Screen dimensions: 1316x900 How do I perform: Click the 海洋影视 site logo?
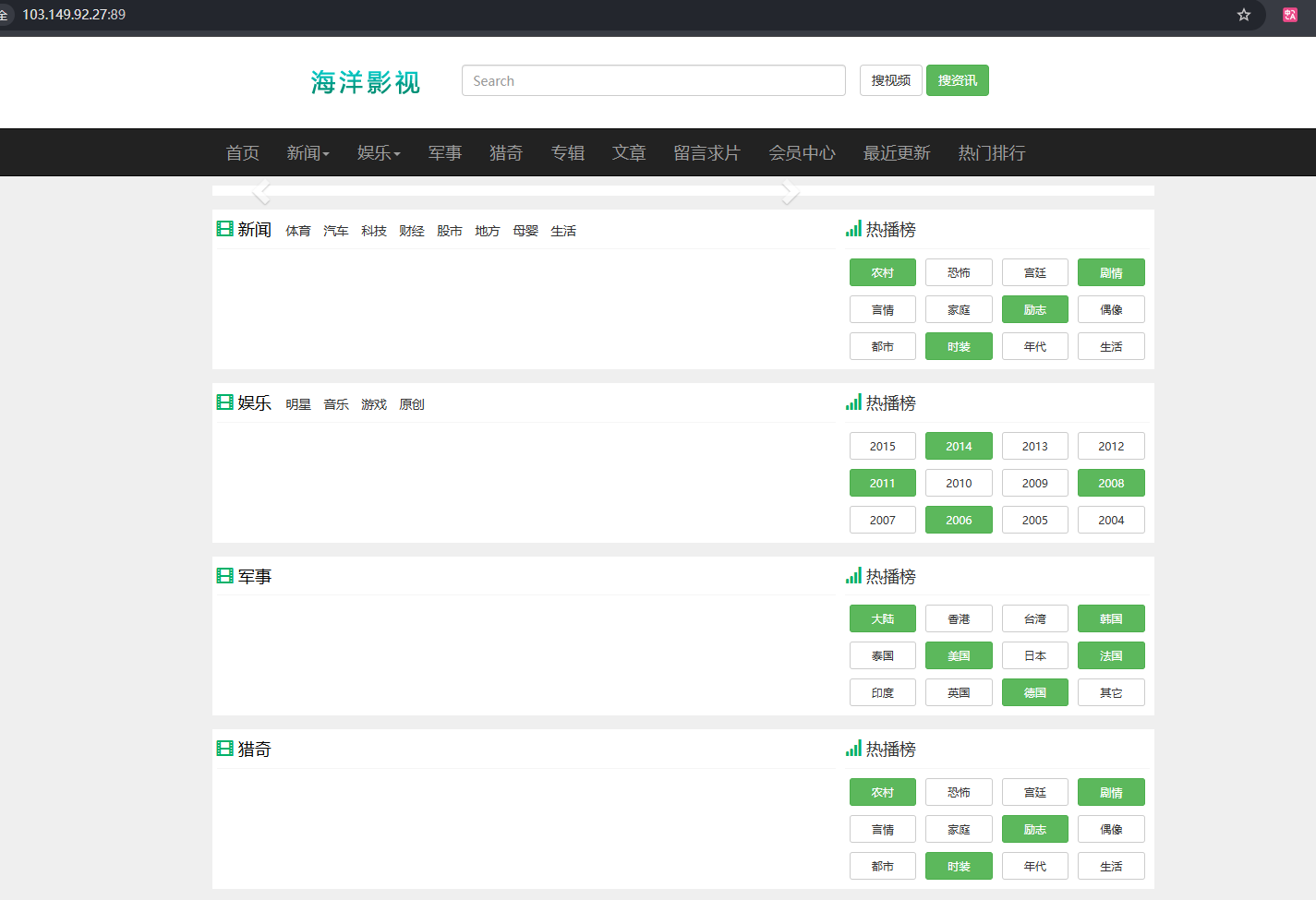point(366,82)
